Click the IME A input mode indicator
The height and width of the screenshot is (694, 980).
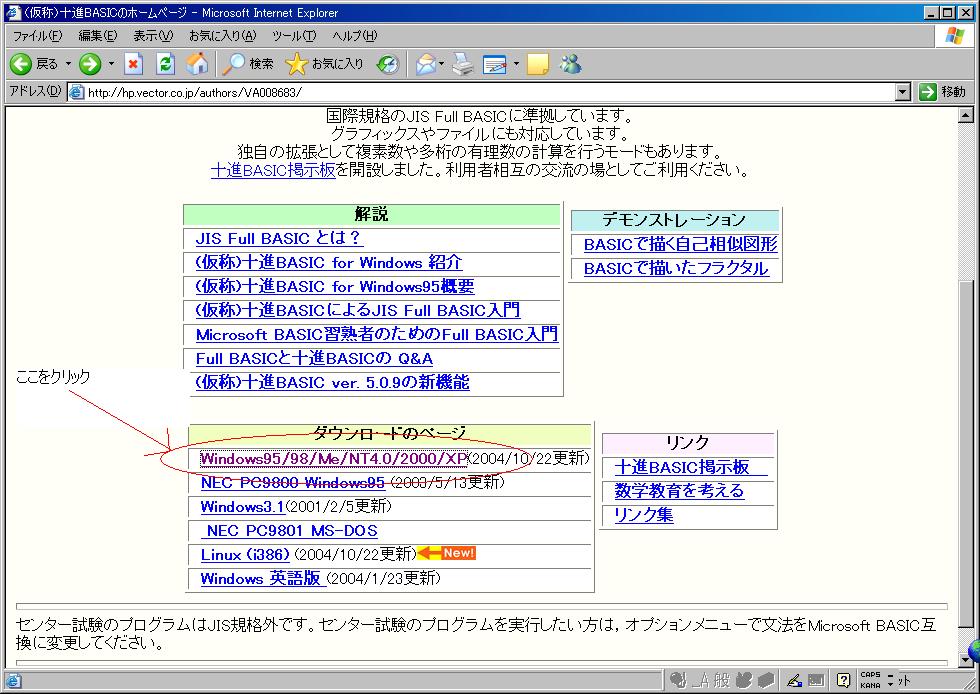[702, 680]
